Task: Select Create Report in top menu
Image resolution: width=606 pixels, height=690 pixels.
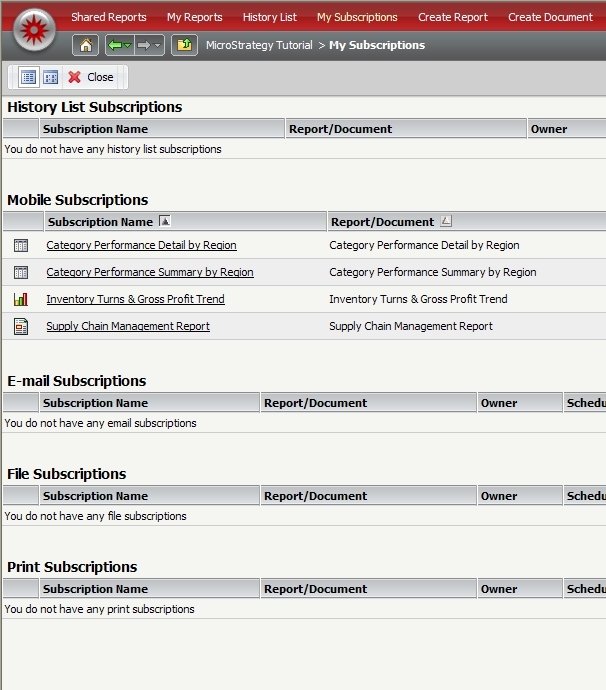Action: [453, 17]
